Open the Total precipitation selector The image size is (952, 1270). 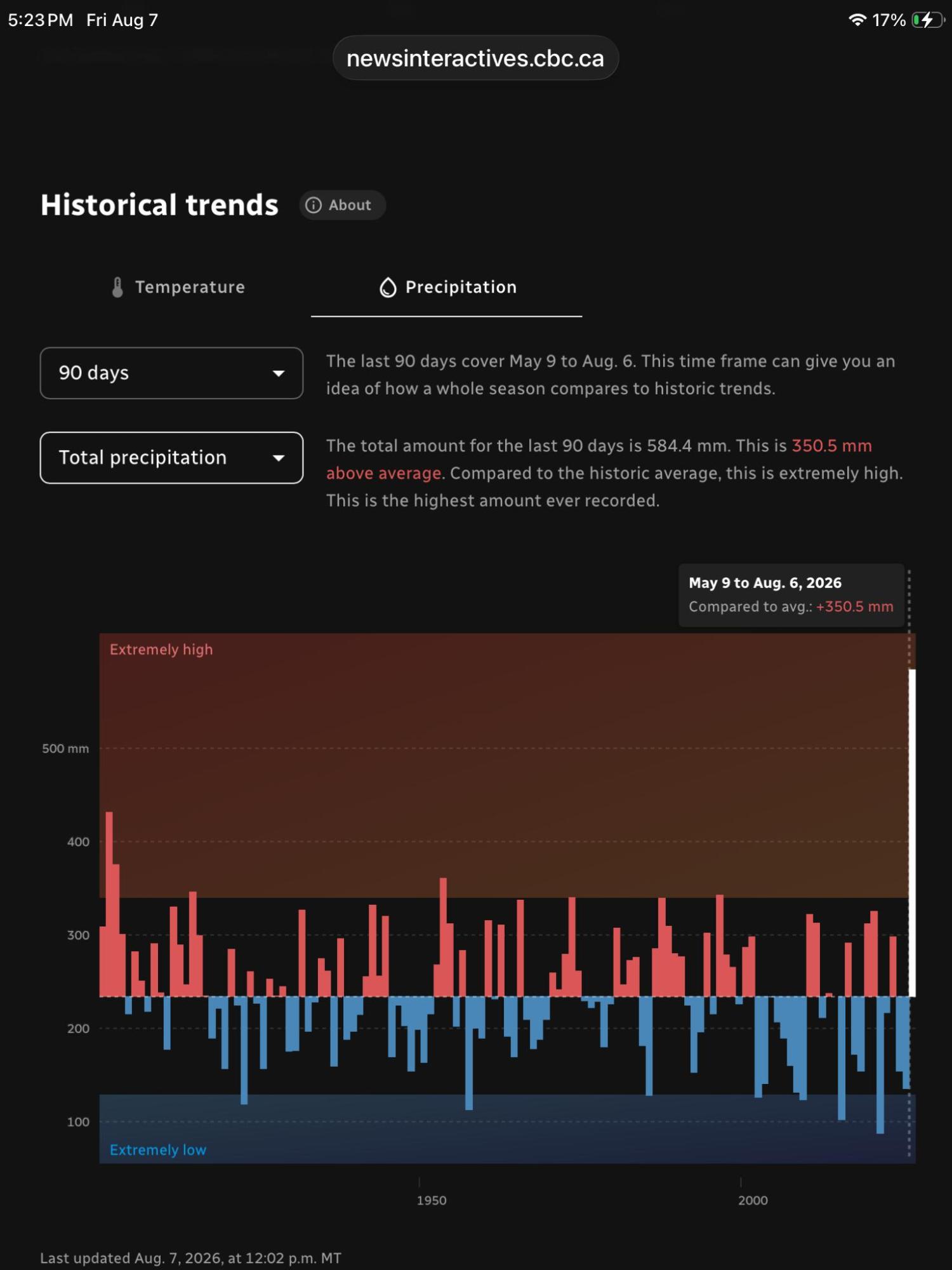tap(171, 458)
